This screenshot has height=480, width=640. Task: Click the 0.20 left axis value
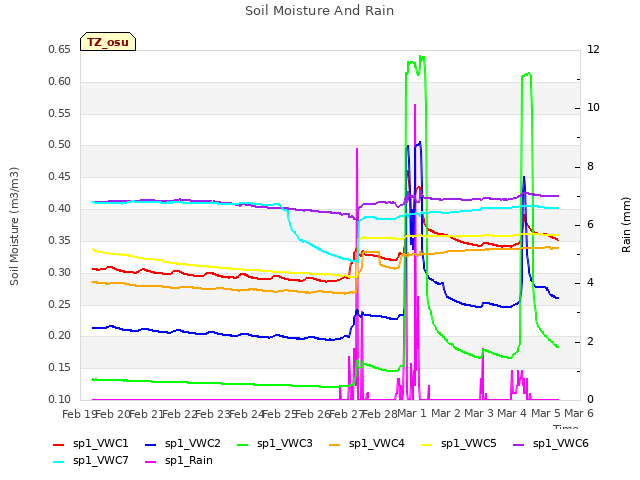coord(60,336)
